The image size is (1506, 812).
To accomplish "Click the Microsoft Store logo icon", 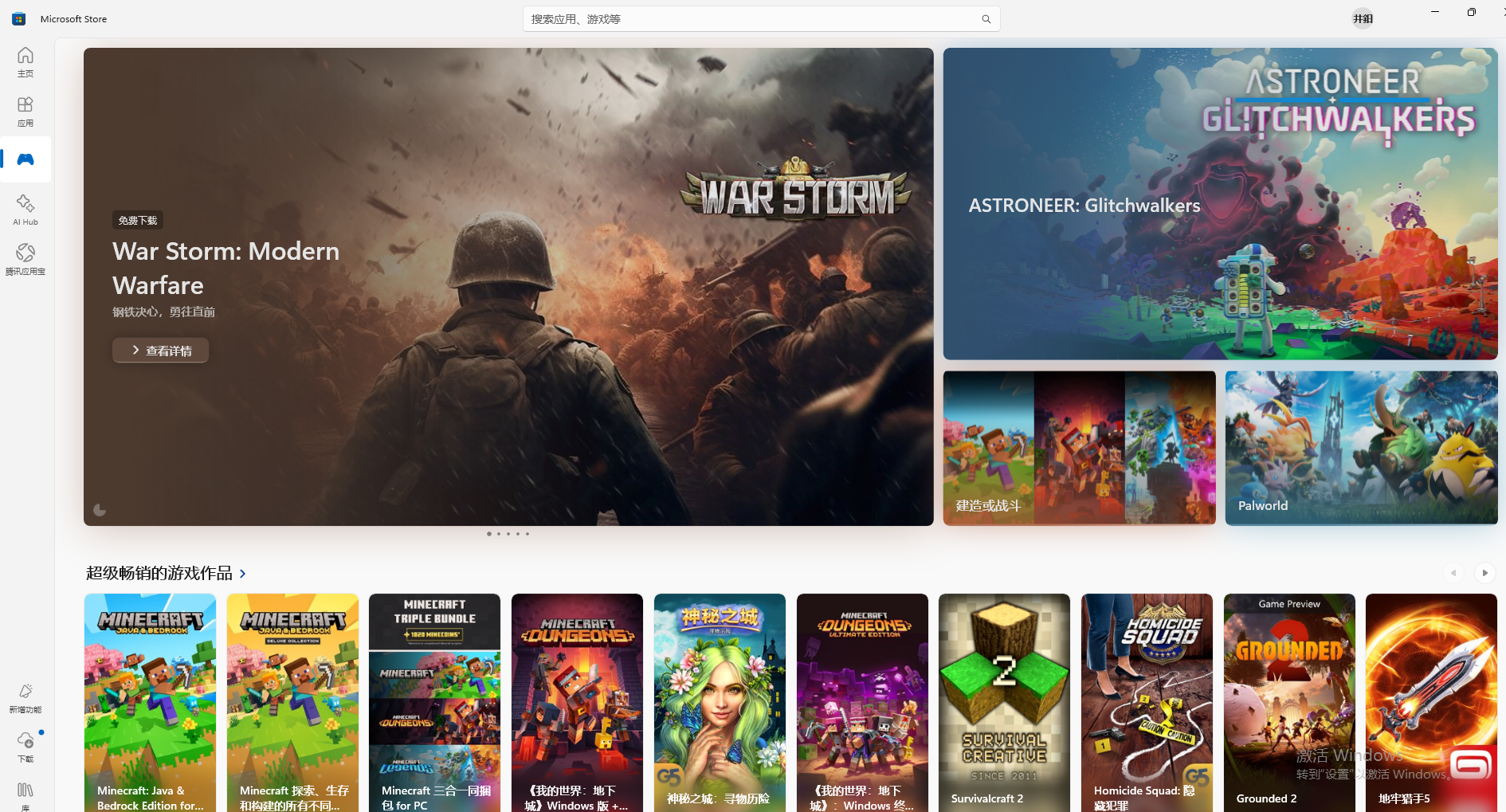I will click(19, 19).
